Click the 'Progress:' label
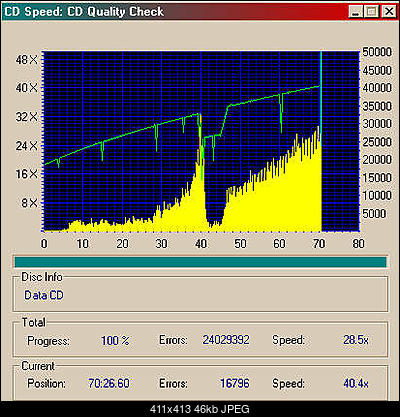The height and width of the screenshot is (417, 400). 48,341
